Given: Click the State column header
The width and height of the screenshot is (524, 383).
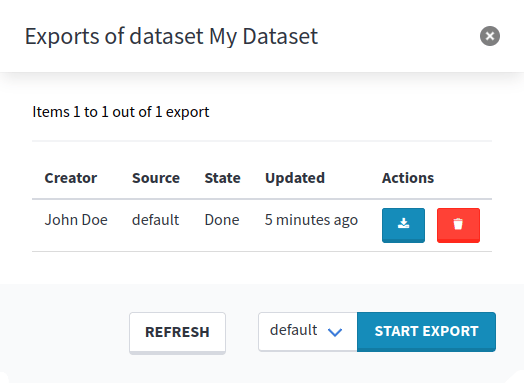Looking at the screenshot, I should [223, 178].
